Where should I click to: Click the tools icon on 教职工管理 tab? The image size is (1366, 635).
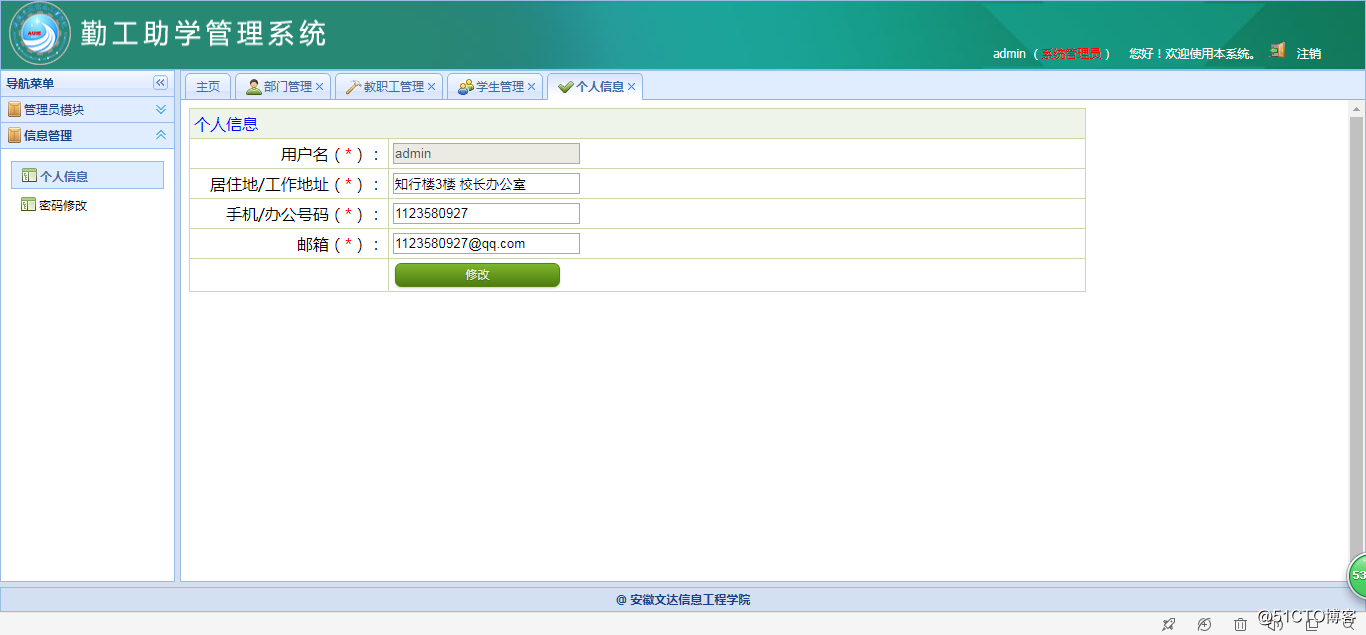click(x=353, y=87)
